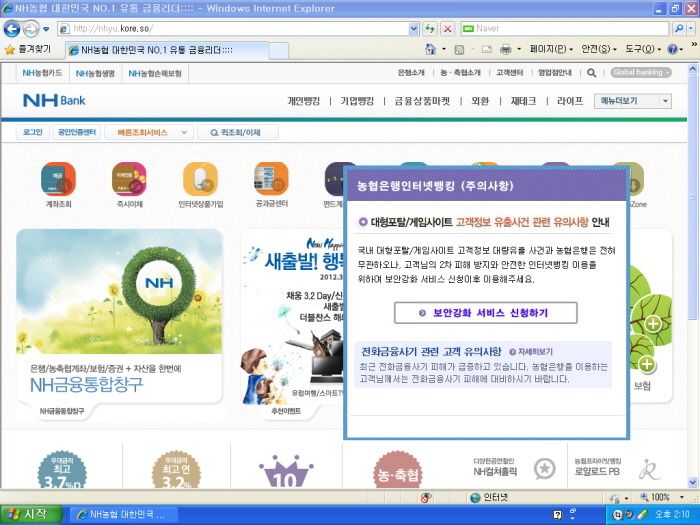Open the NH농협카드 link

pos(42,73)
